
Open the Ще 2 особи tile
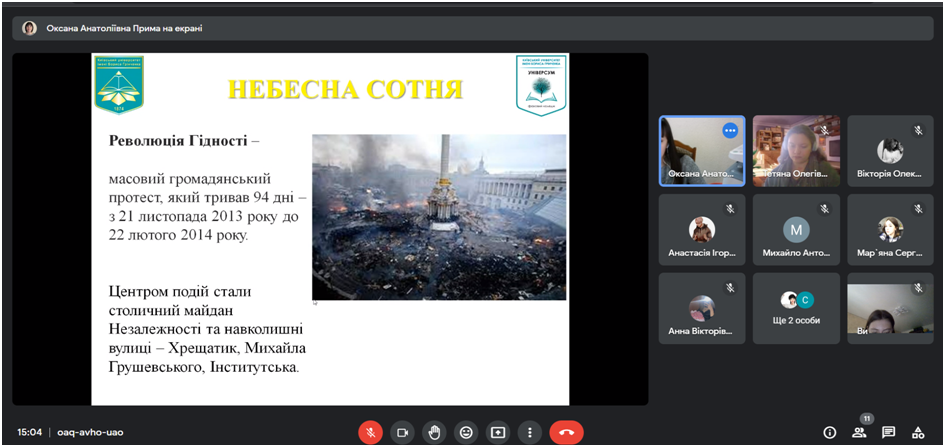(796, 308)
